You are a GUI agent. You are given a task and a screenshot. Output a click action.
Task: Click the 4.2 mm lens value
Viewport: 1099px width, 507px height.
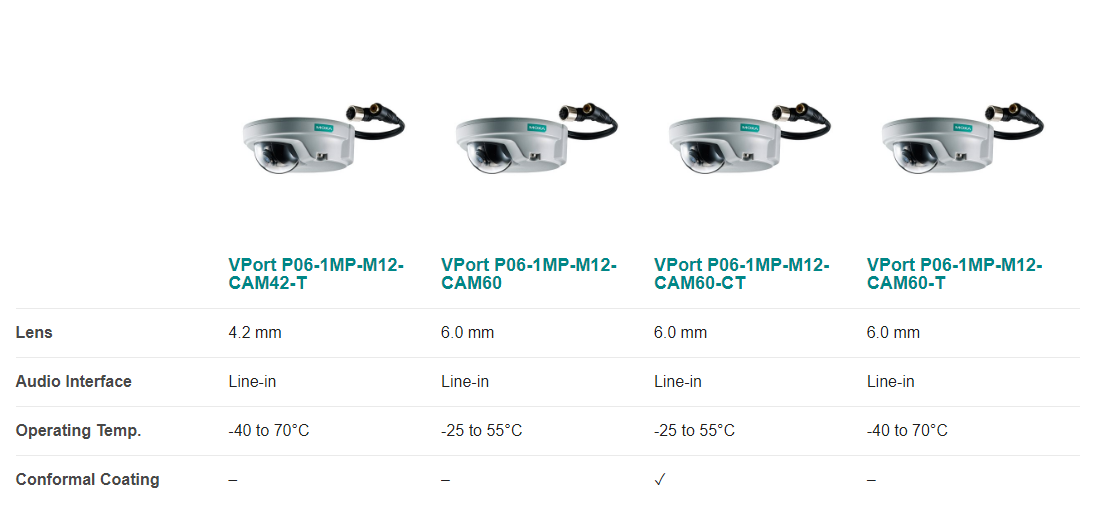255,332
